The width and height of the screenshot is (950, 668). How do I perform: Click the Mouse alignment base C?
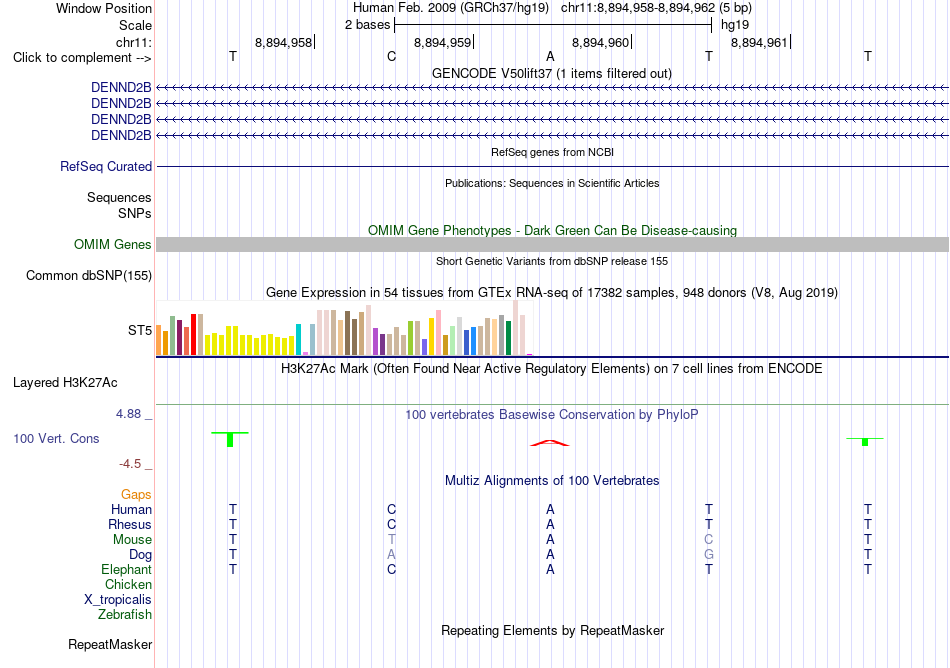(709, 539)
